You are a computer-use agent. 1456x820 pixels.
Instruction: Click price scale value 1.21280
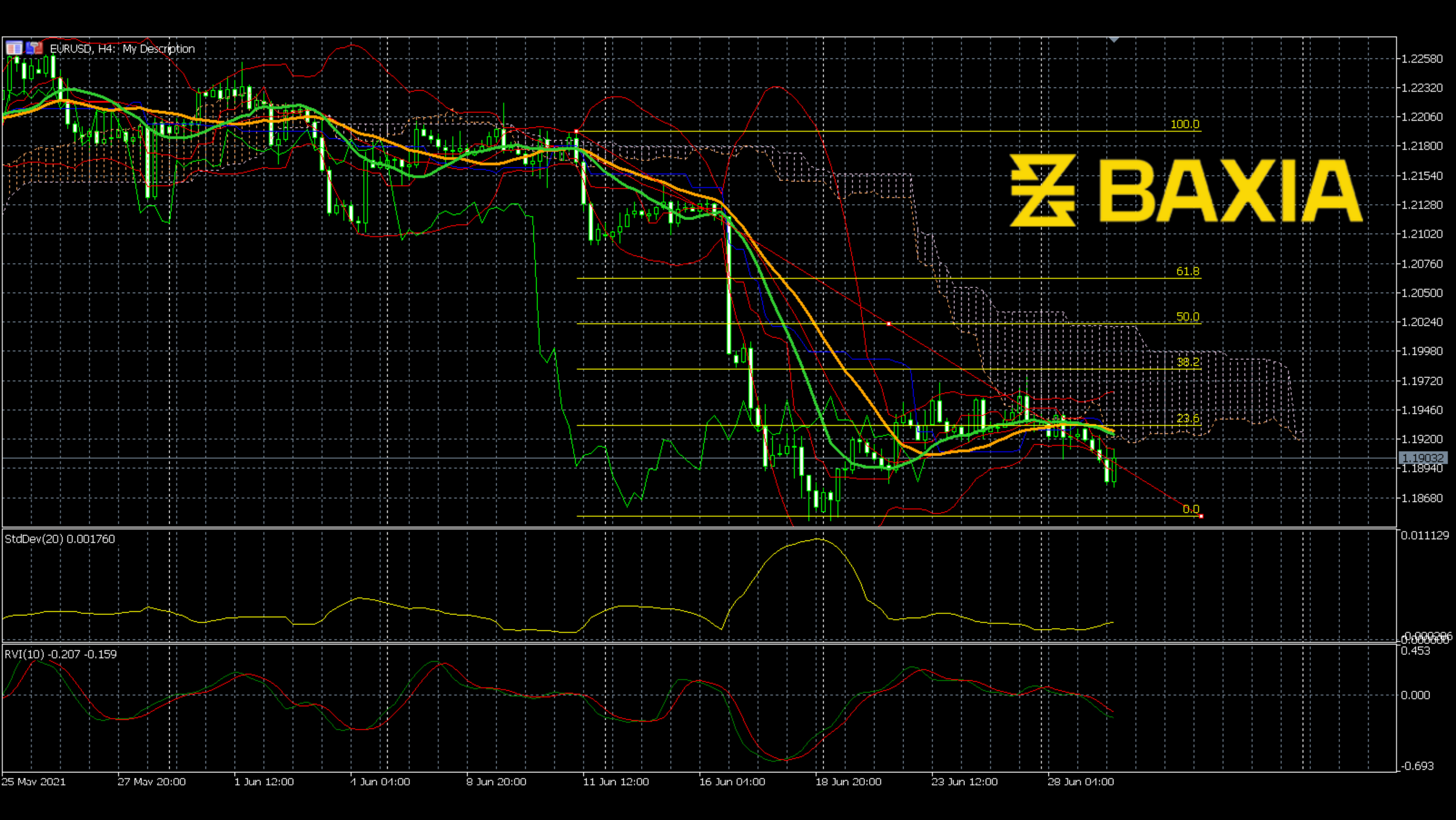tap(1422, 205)
